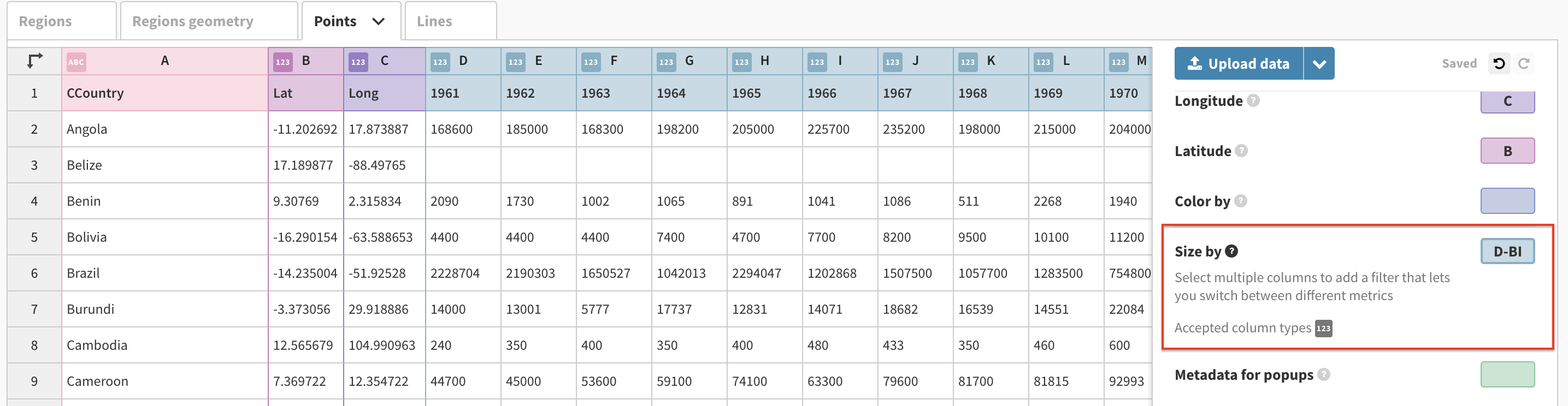
Task: Click the Cambodia cell
Action: pos(164,345)
